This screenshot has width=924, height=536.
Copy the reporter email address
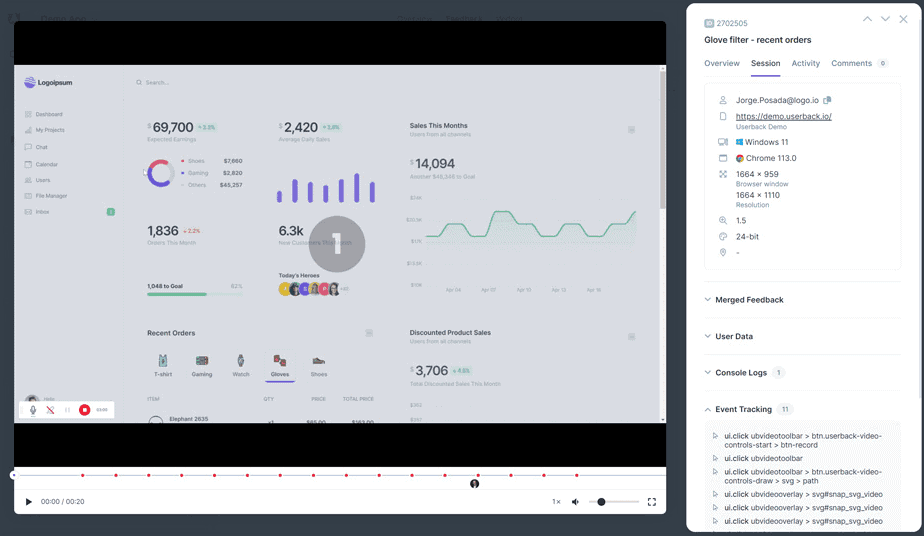tap(827, 100)
